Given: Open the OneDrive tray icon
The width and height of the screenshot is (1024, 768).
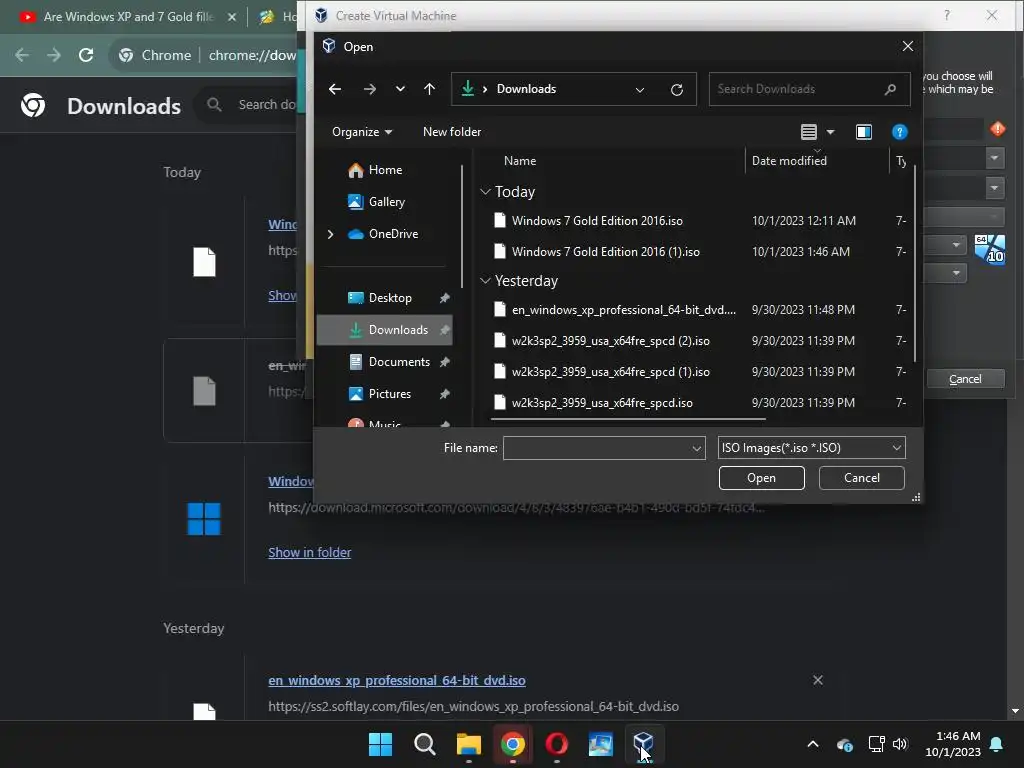Looking at the screenshot, I should coord(844,744).
